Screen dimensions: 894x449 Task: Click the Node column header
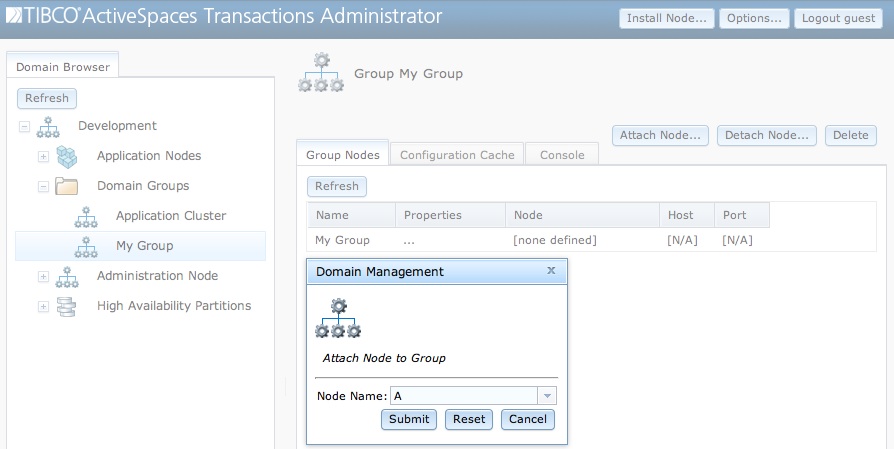(x=583, y=215)
